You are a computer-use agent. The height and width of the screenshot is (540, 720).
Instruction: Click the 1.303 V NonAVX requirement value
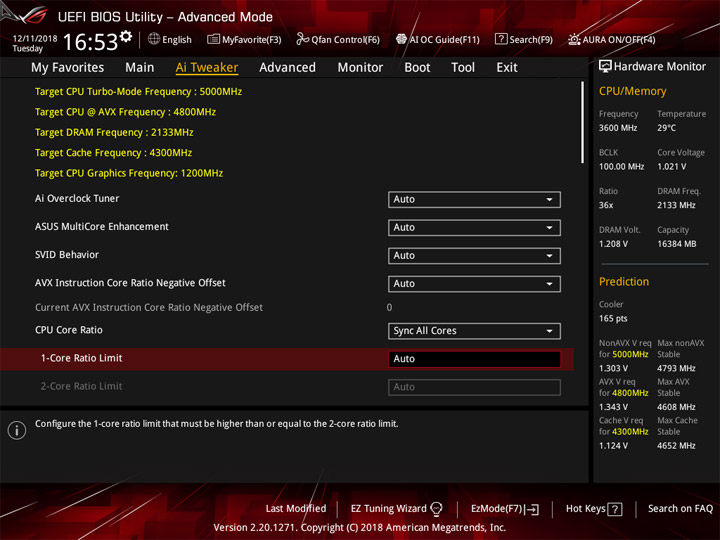tap(613, 368)
